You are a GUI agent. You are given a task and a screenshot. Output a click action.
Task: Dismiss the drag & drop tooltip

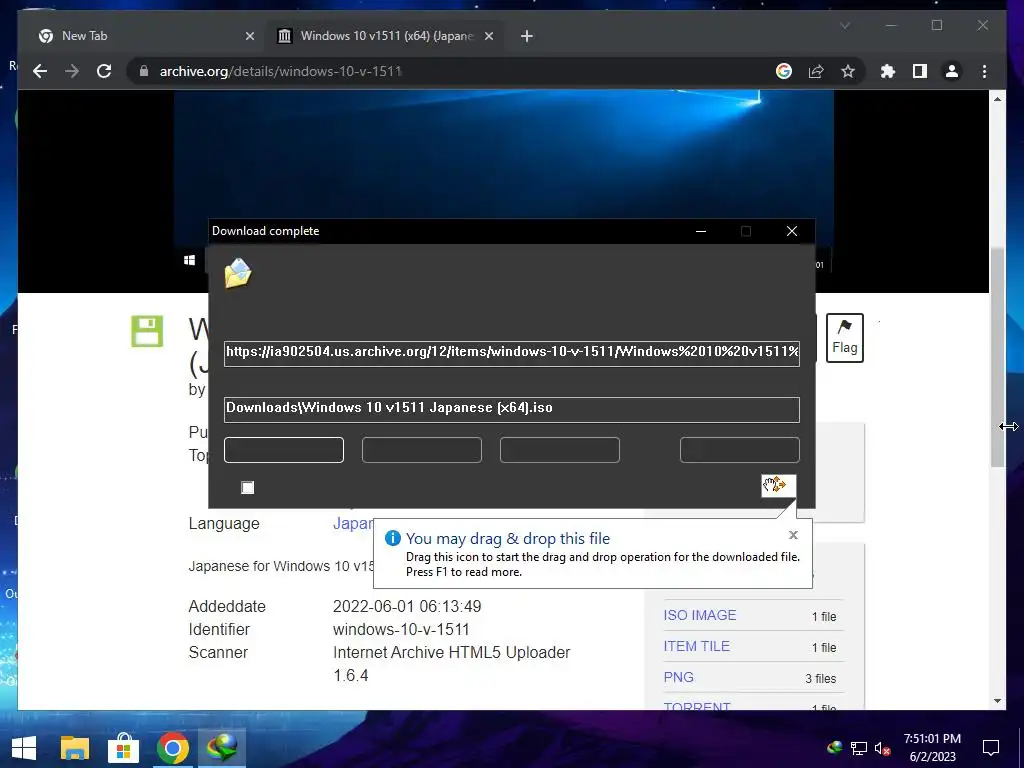coord(793,535)
